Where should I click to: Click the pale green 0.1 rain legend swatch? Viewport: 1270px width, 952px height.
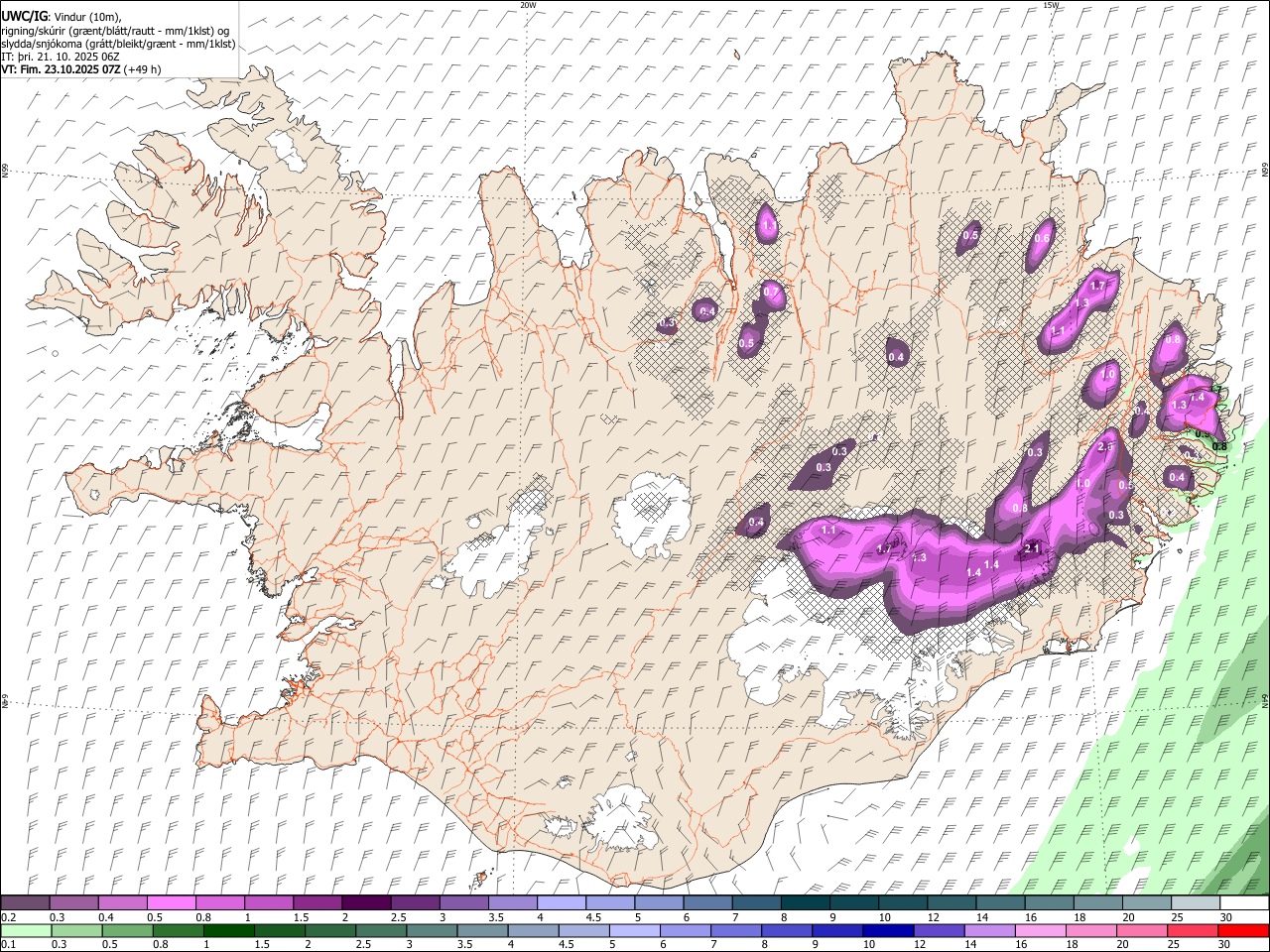(x=26, y=931)
